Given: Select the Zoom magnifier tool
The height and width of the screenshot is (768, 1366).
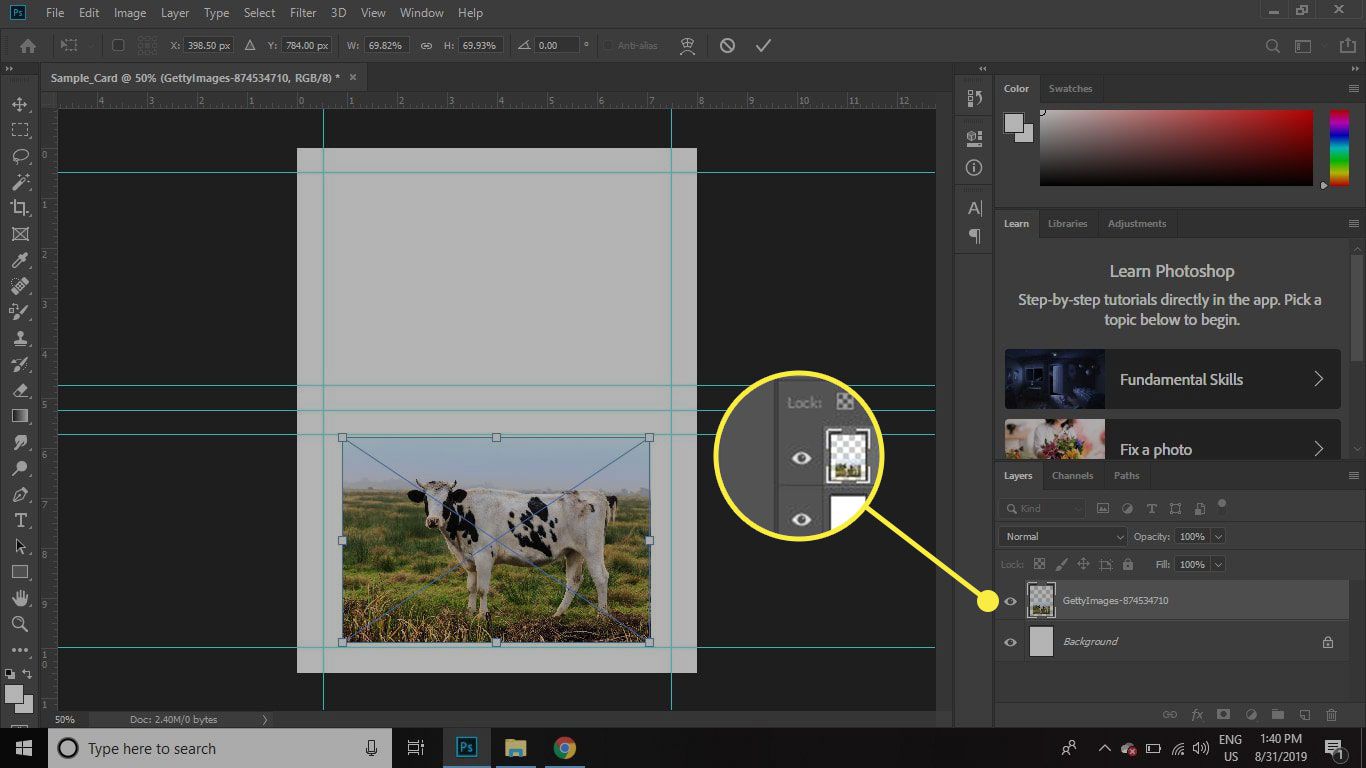Looking at the screenshot, I should coord(20,624).
